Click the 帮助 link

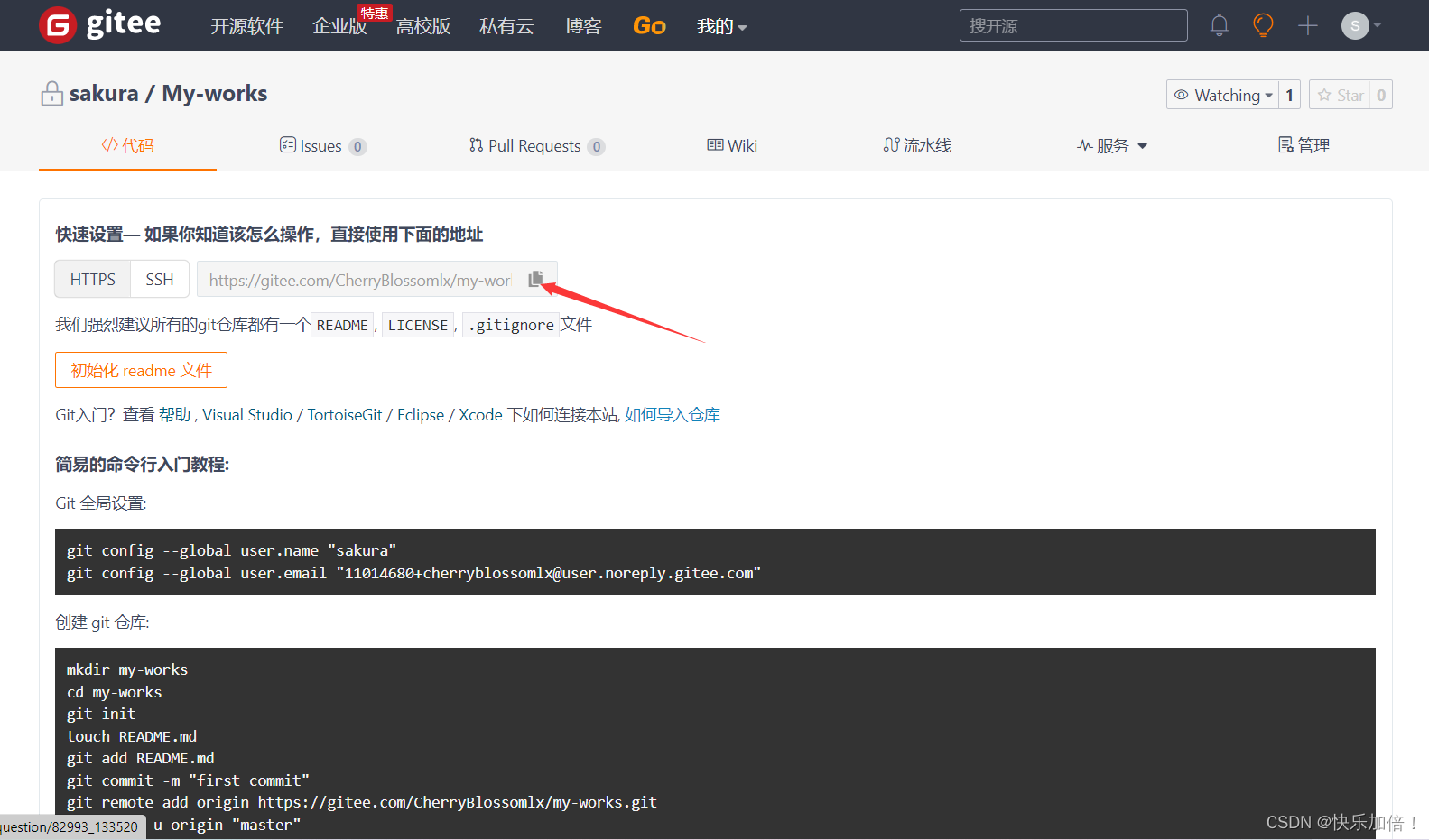click(174, 415)
